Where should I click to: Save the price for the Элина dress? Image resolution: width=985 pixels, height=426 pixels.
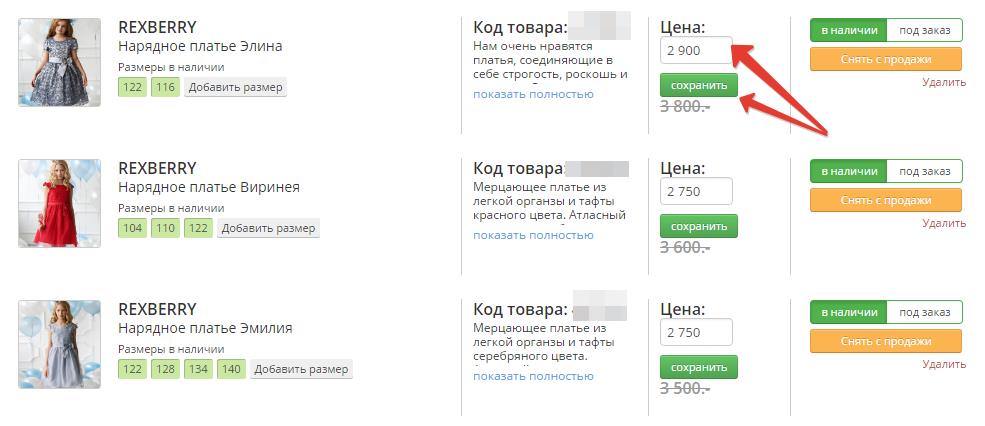[699, 85]
